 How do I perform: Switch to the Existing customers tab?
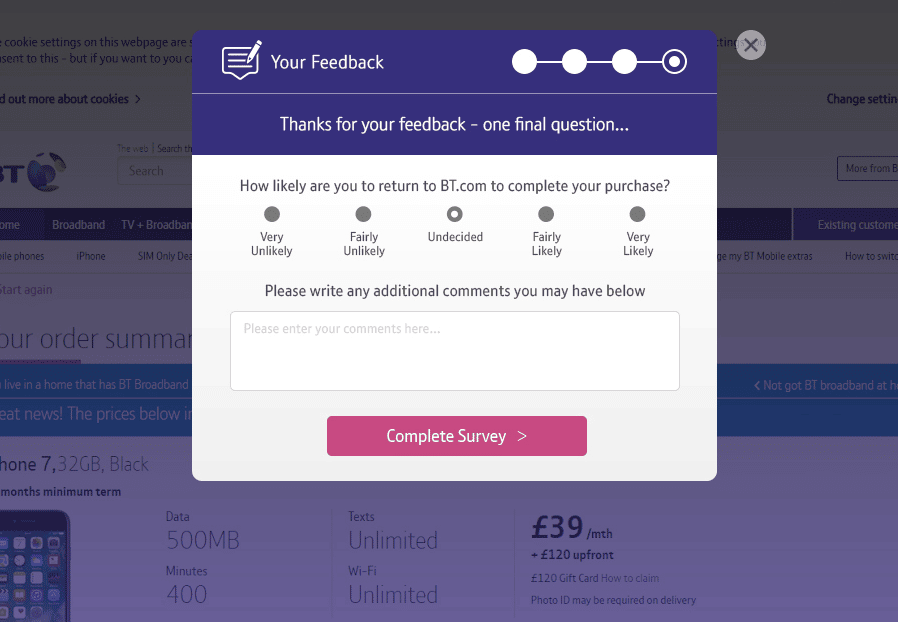(x=857, y=224)
